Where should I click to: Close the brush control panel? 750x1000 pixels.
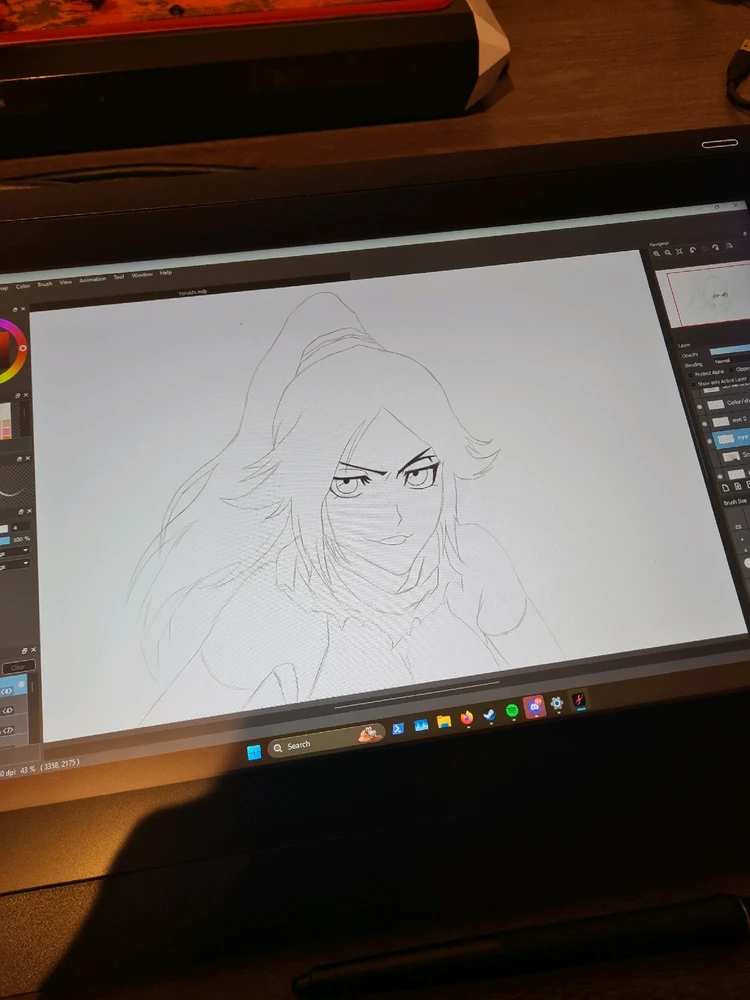29,511
